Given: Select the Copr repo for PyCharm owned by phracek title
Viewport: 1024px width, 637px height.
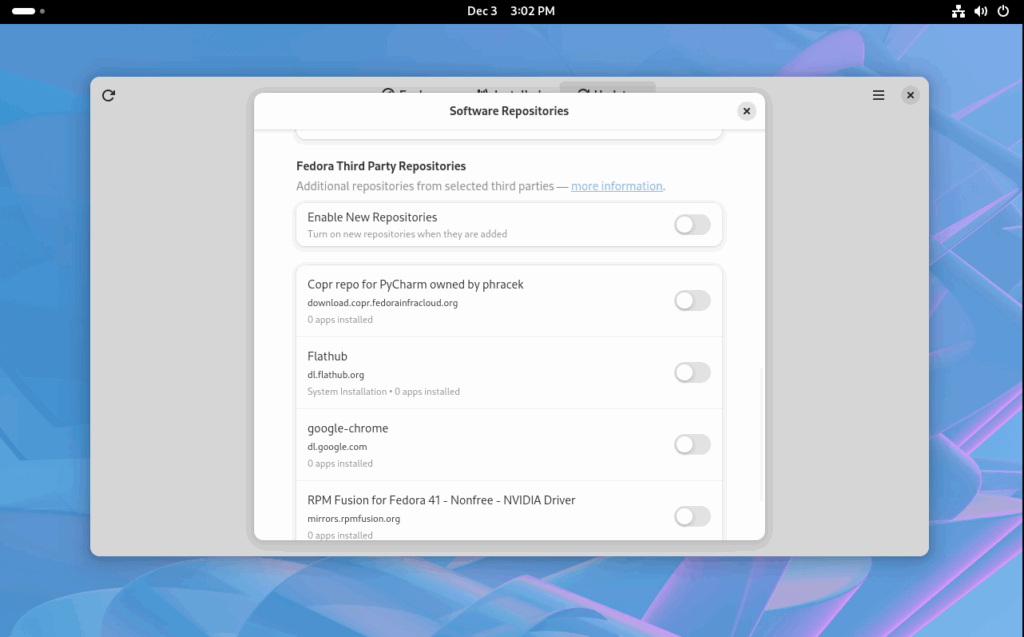Looking at the screenshot, I should point(415,284).
